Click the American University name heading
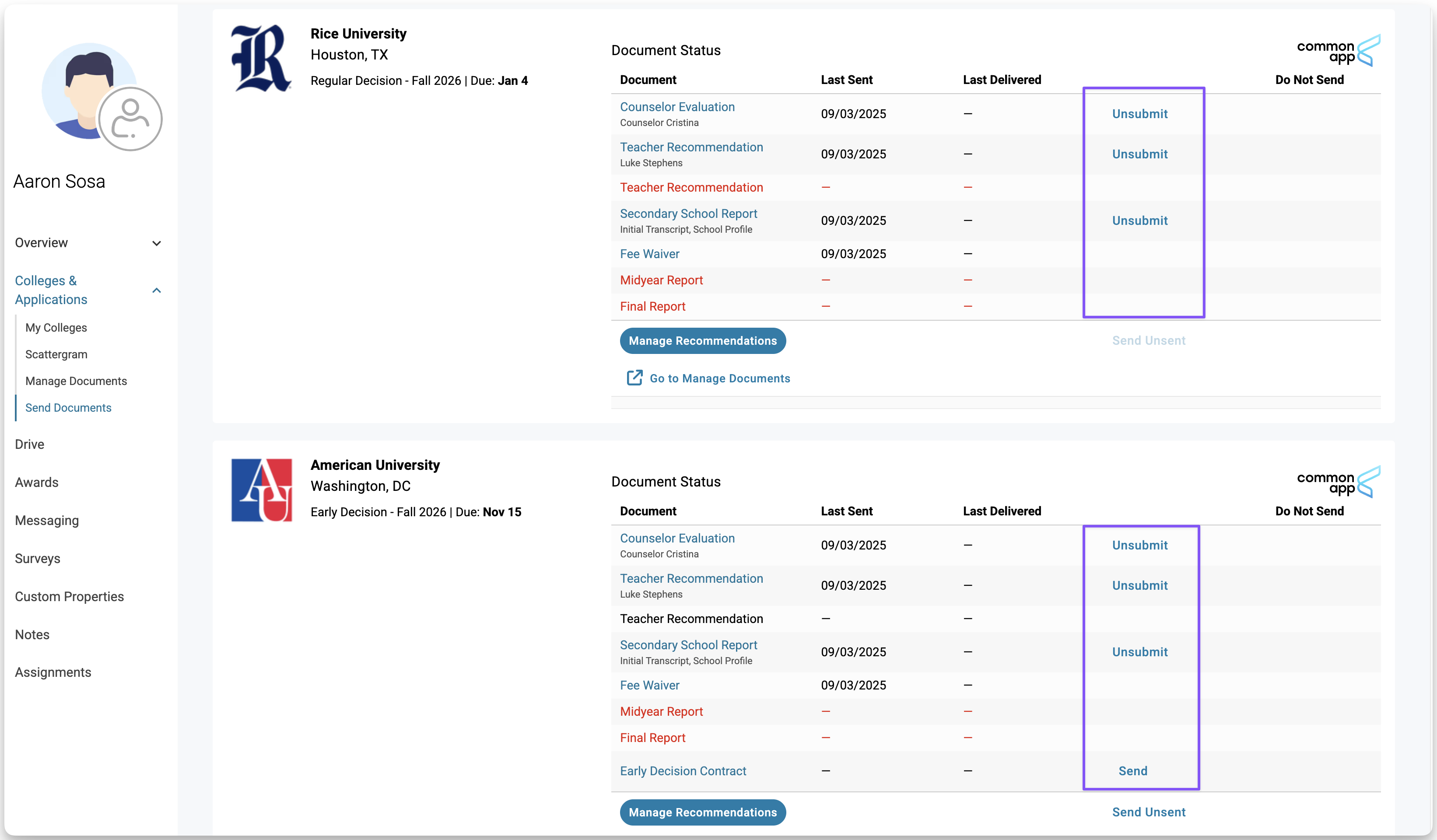1437x840 pixels. [x=375, y=465]
